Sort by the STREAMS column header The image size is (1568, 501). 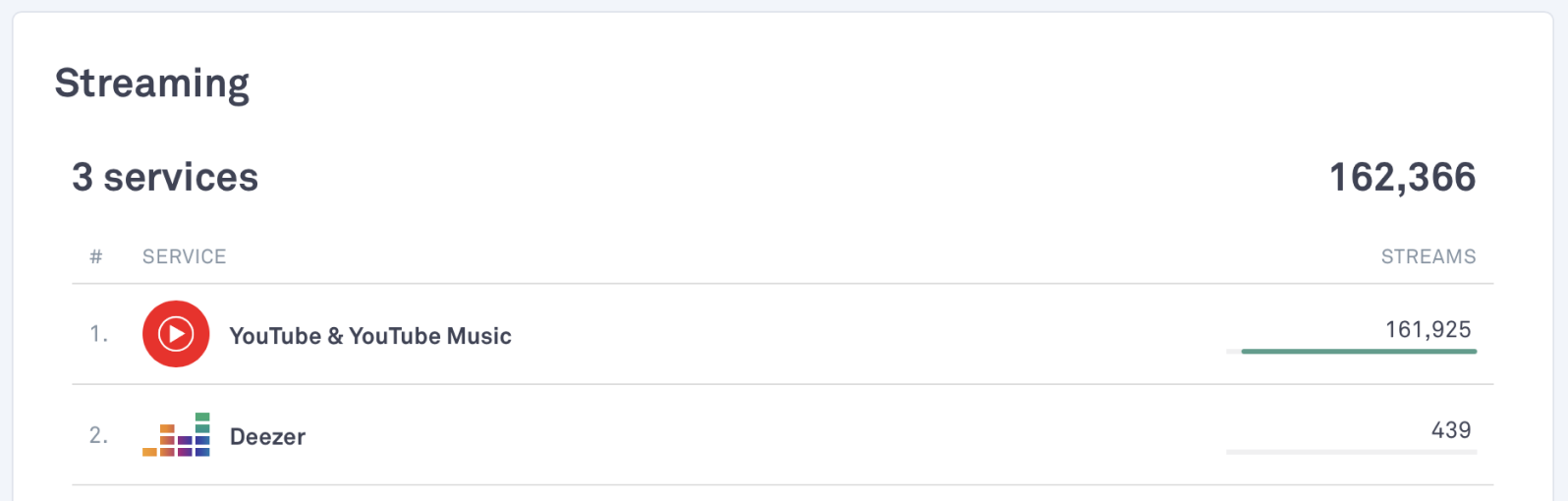coord(1428,257)
